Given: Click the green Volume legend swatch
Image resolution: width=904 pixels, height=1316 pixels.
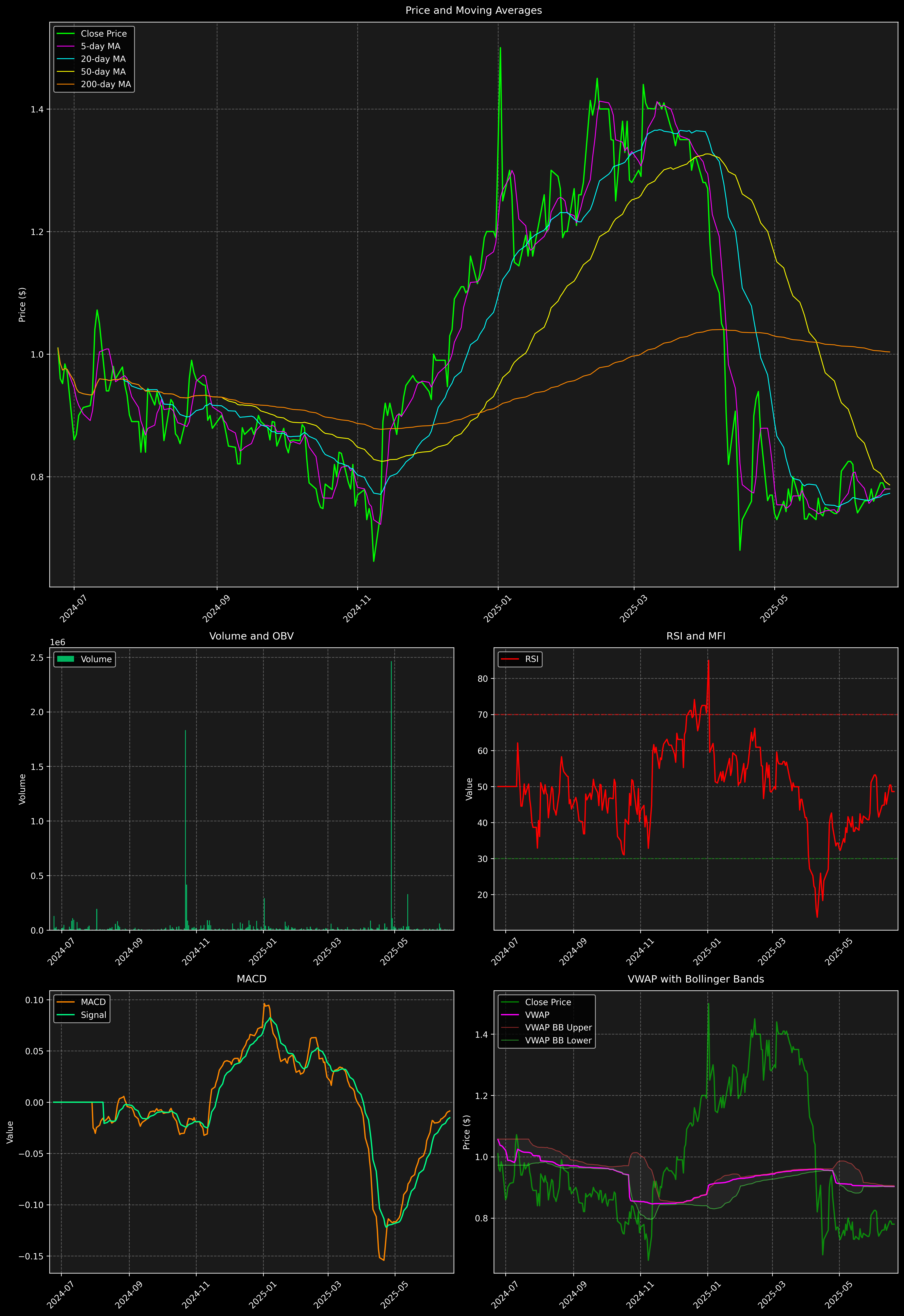Looking at the screenshot, I should [x=66, y=659].
